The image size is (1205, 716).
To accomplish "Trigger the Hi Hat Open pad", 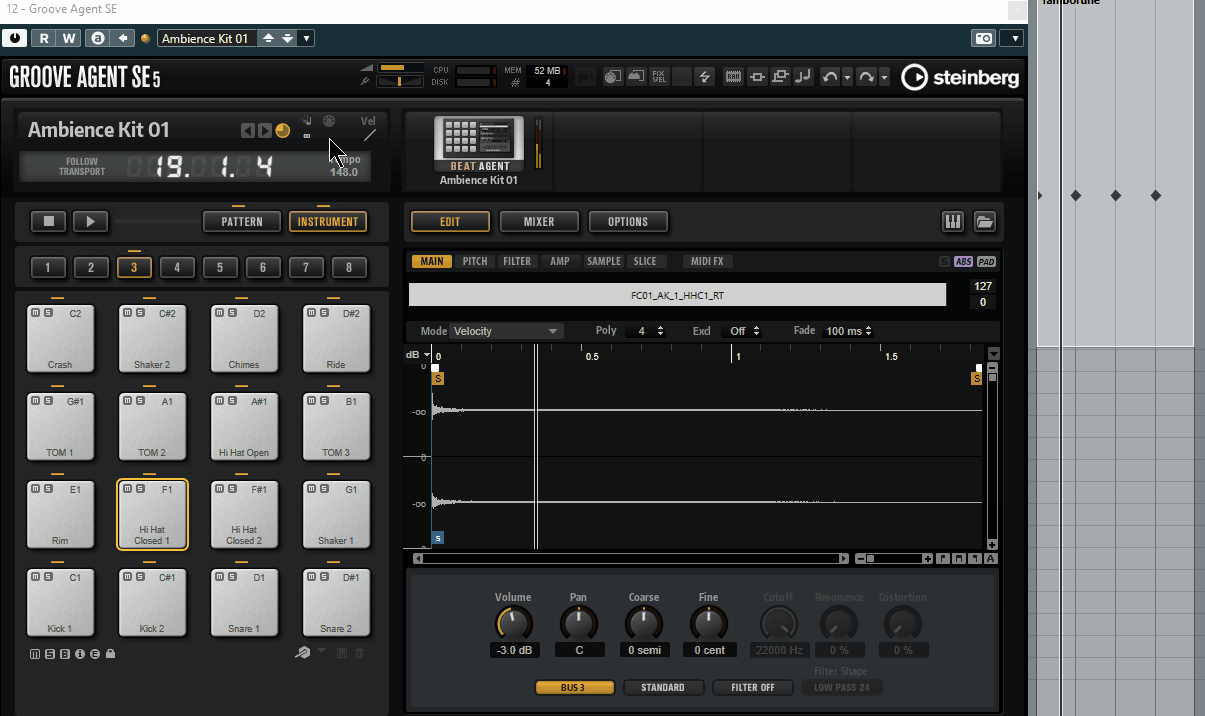I will click(x=244, y=427).
